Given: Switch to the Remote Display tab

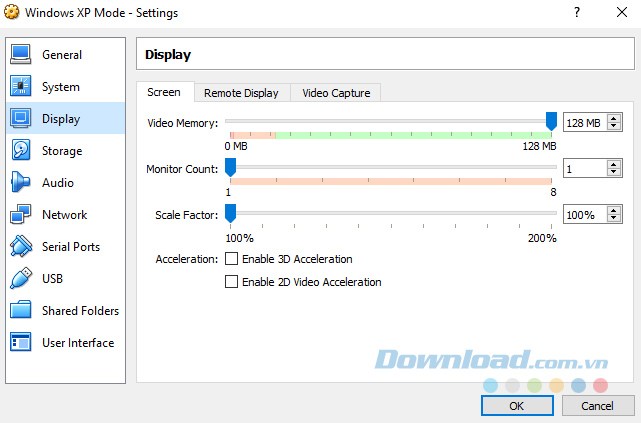Looking at the screenshot, I should [241, 93].
